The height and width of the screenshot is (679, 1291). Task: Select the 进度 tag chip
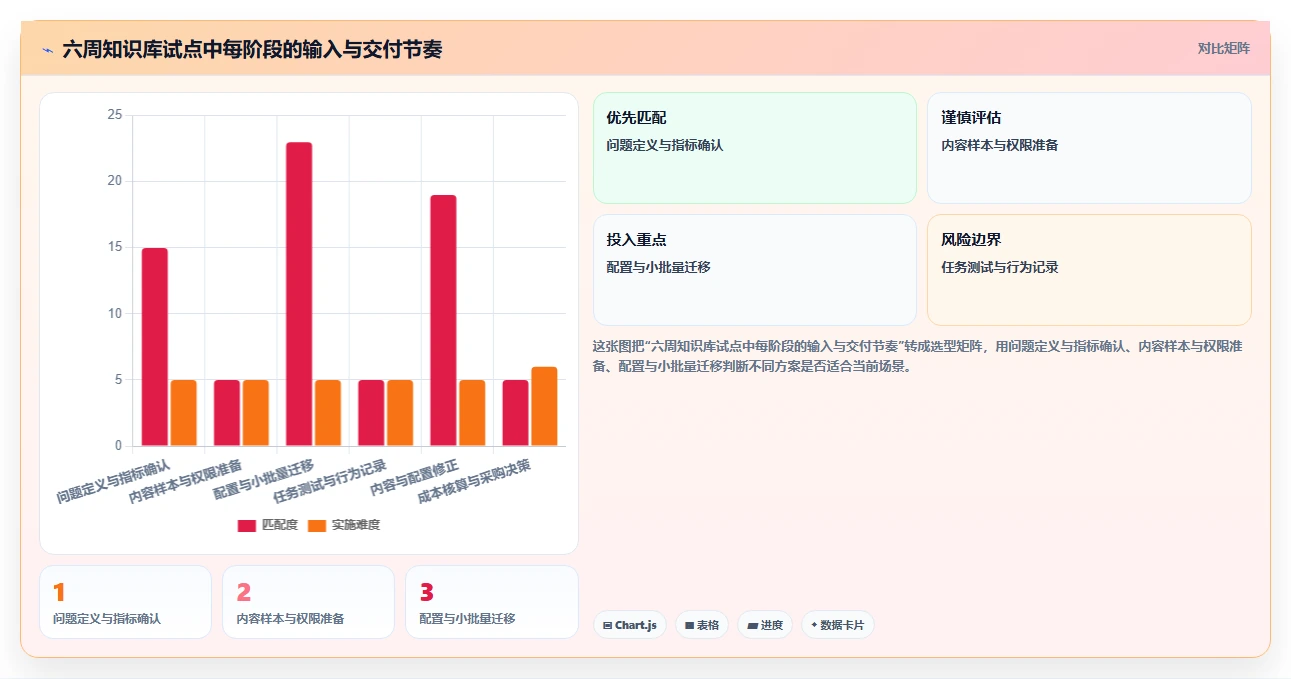(x=765, y=625)
